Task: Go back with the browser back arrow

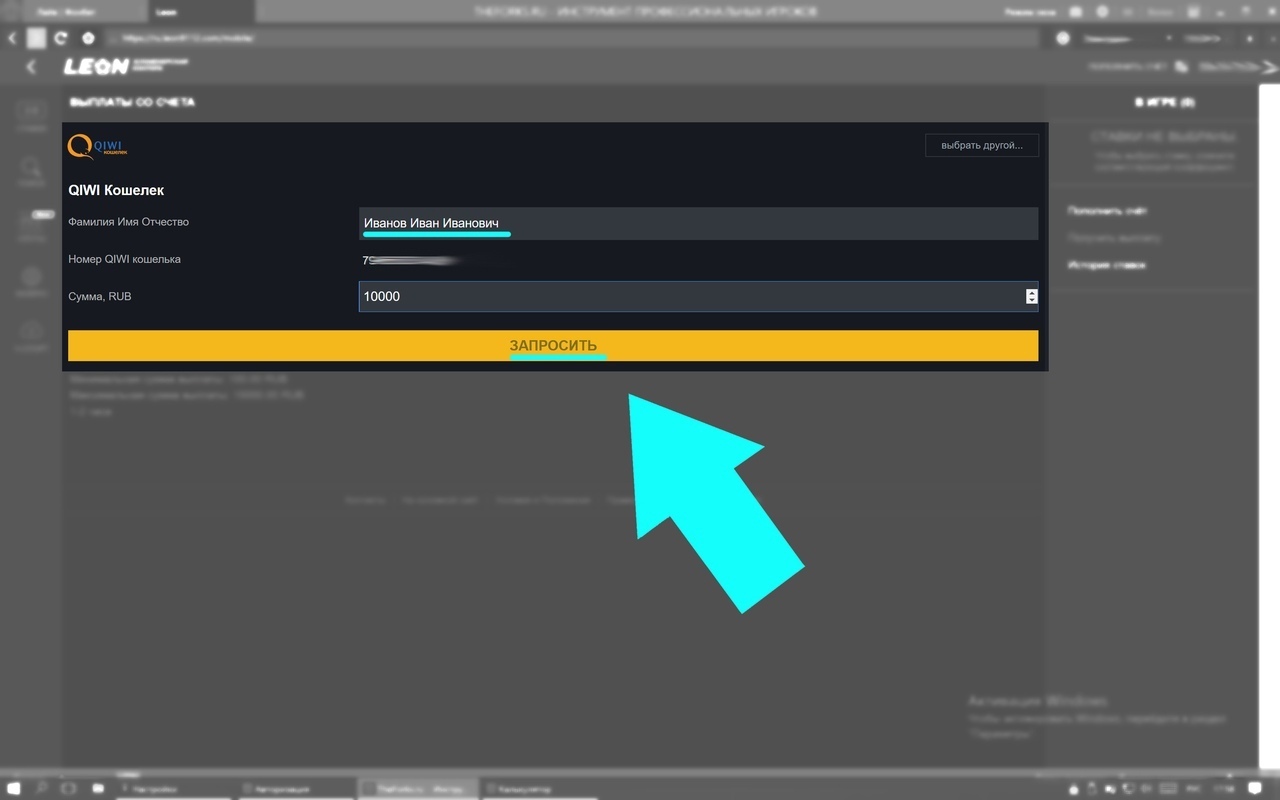Action: point(12,38)
